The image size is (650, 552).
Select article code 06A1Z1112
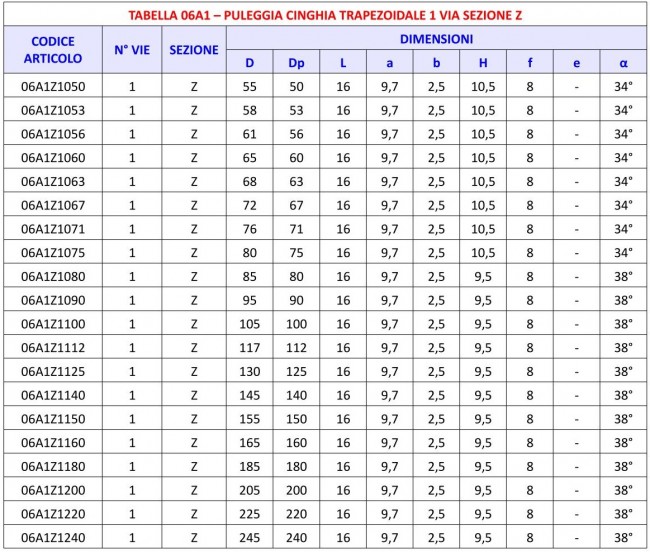pos(53,348)
